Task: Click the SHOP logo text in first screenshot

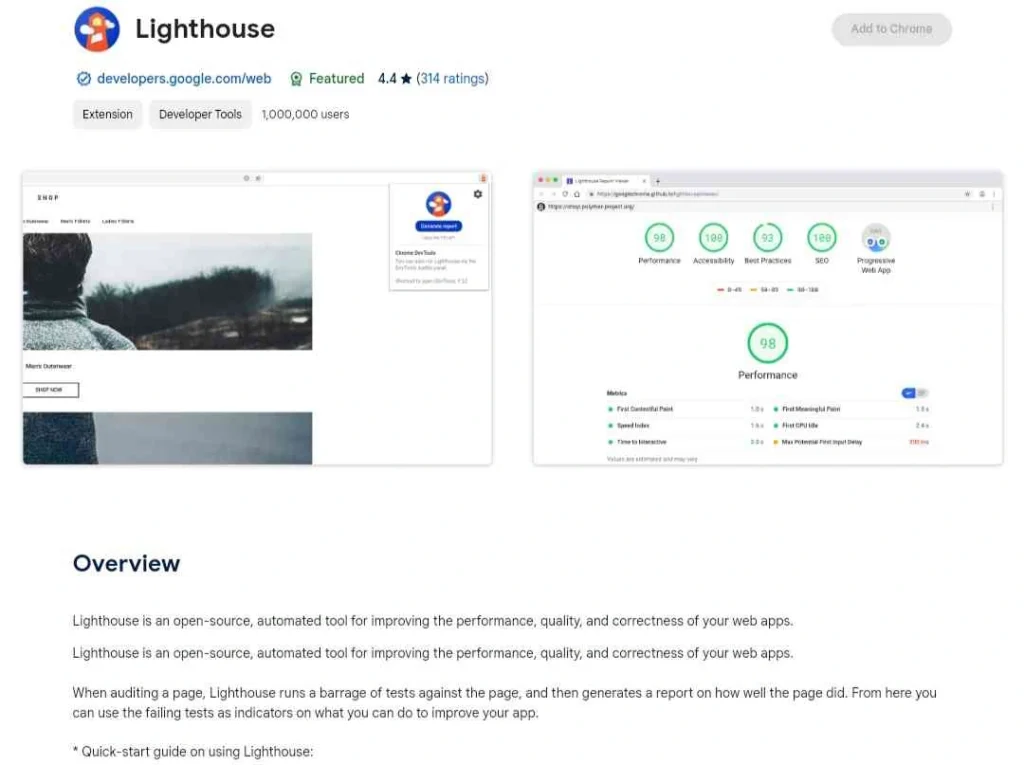Action: pyautogui.click(x=48, y=197)
